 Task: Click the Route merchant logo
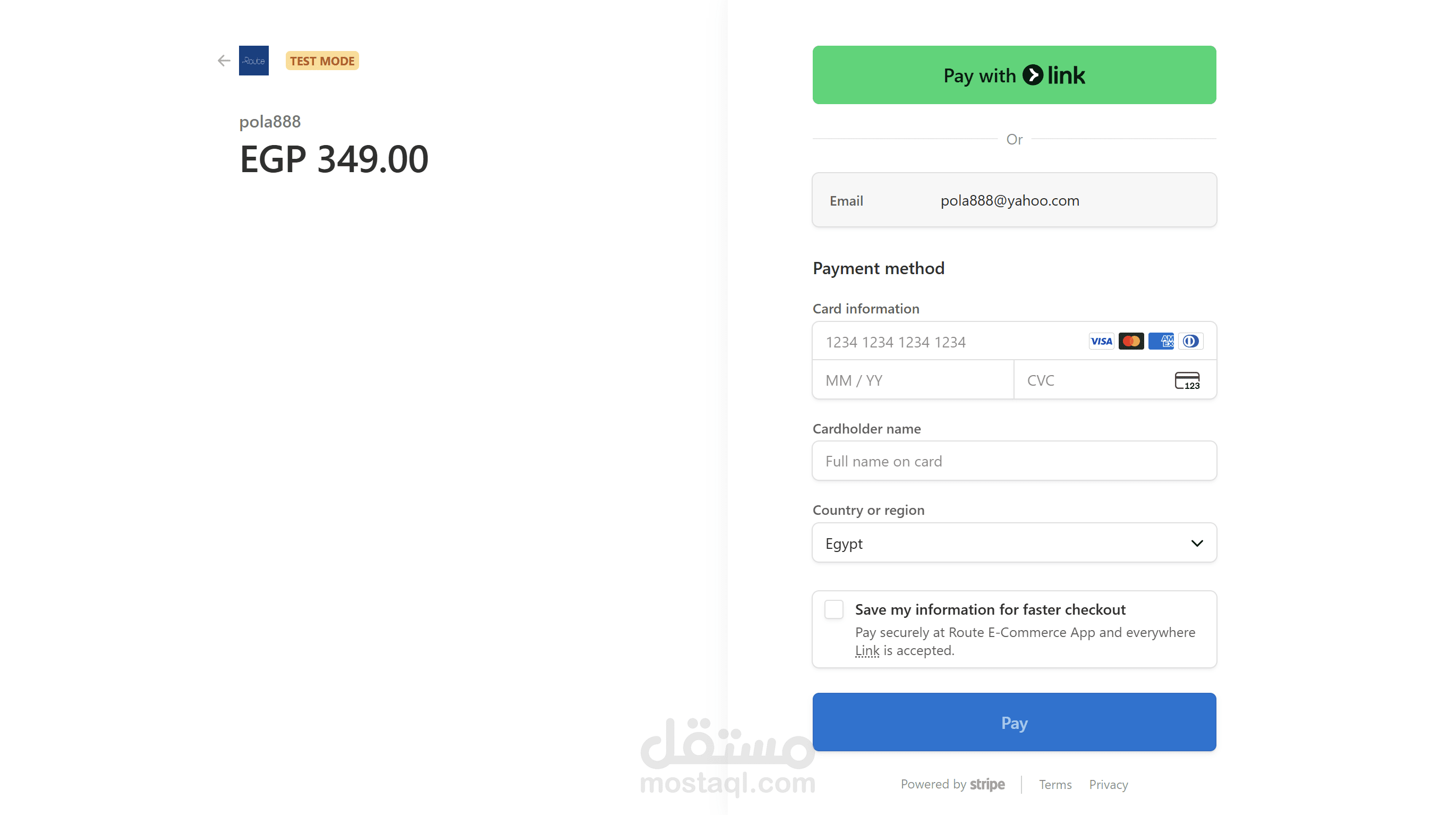click(x=254, y=61)
